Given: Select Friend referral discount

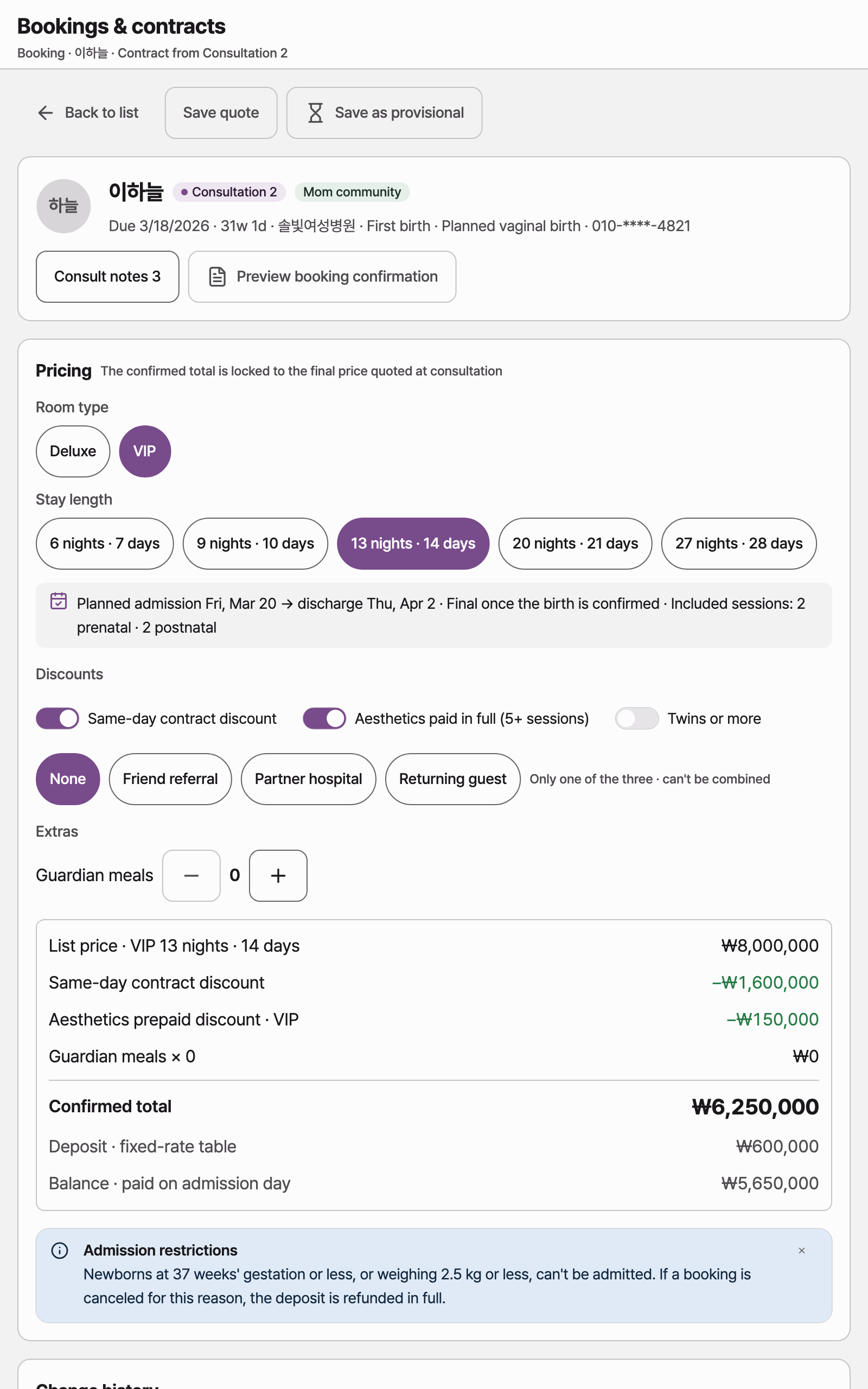Looking at the screenshot, I should pyautogui.click(x=170, y=779).
